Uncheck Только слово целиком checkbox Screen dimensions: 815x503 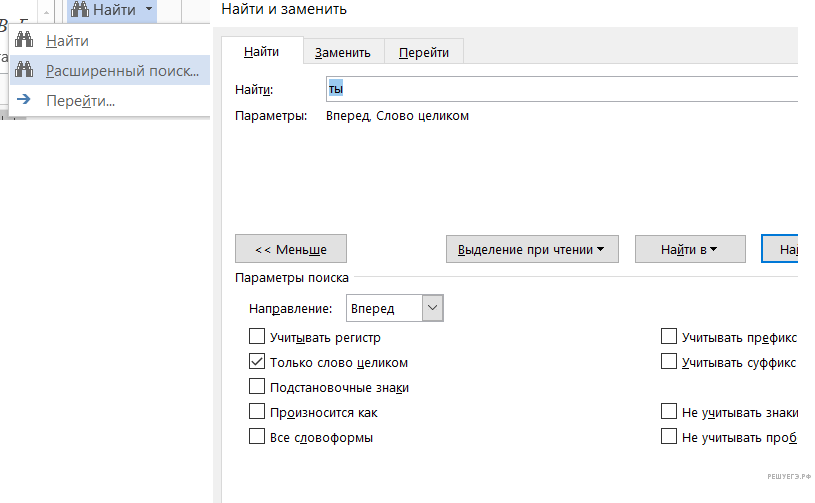pos(257,362)
